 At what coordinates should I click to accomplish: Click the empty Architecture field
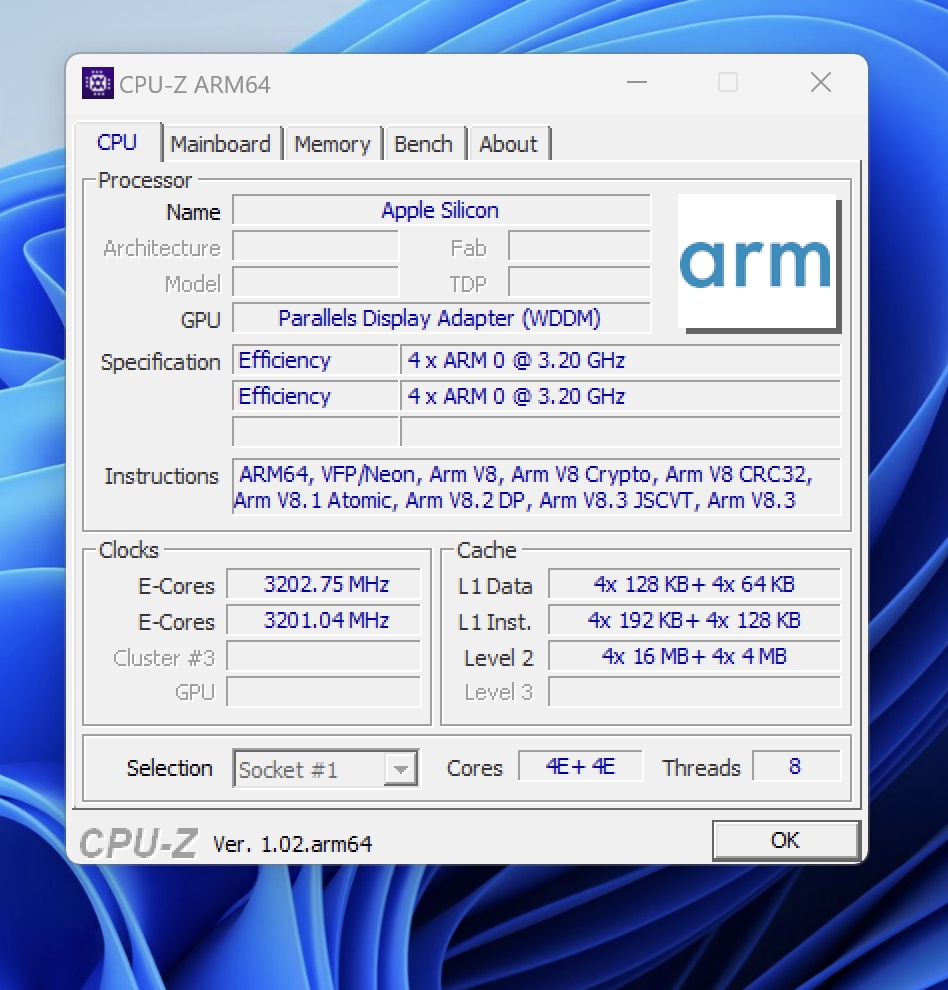coord(316,246)
